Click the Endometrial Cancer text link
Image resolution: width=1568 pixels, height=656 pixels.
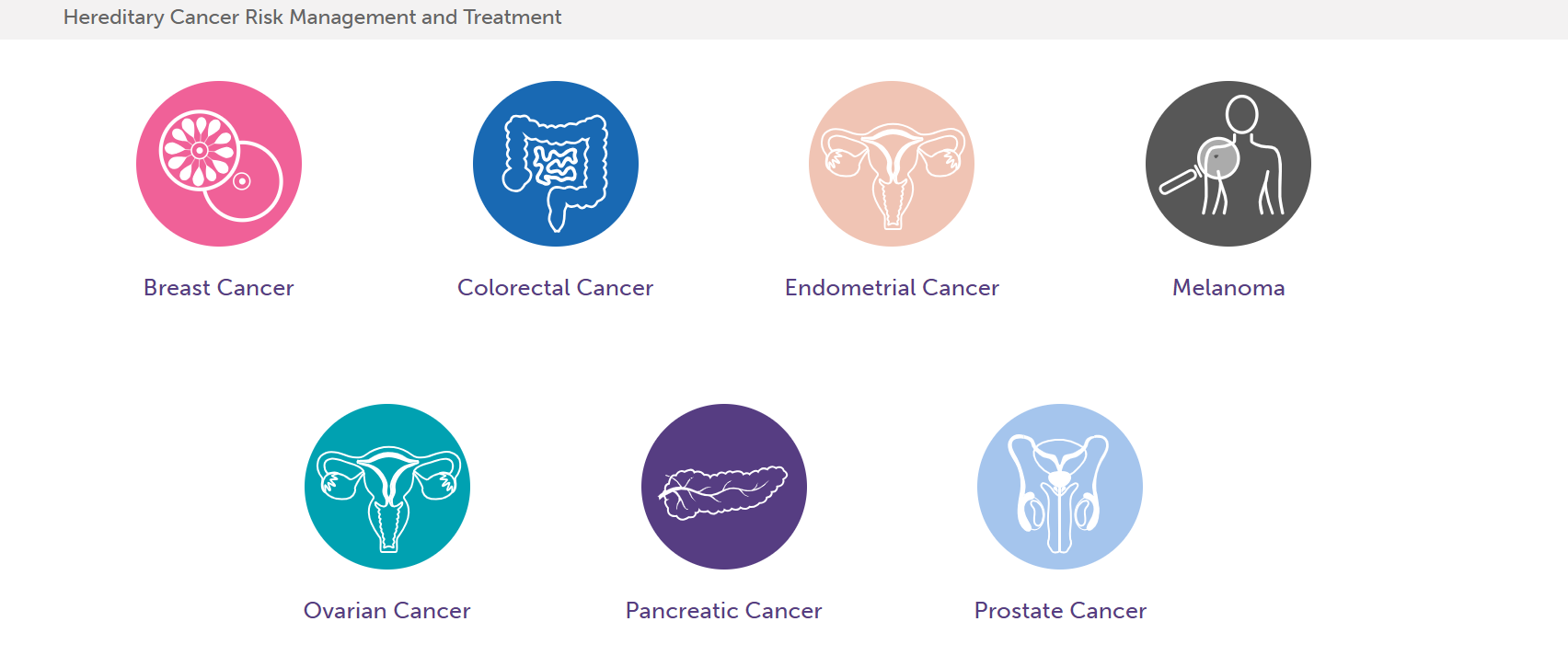891,287
